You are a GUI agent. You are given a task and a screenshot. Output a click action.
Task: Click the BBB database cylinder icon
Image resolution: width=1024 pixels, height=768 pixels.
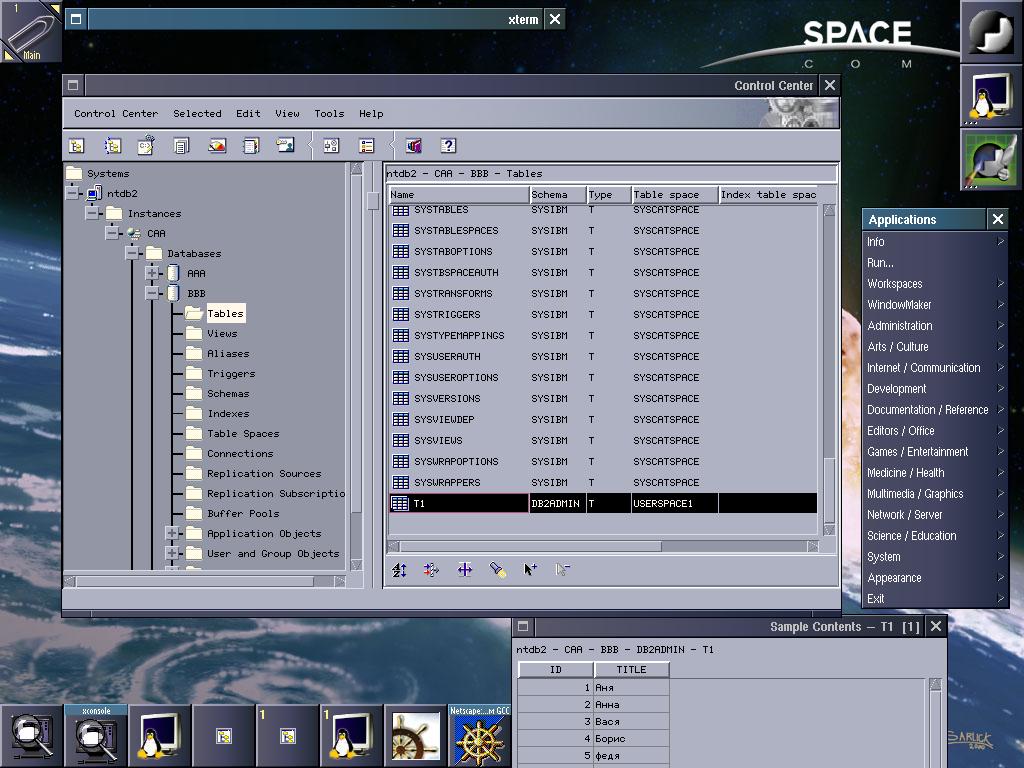pos(174,293)
